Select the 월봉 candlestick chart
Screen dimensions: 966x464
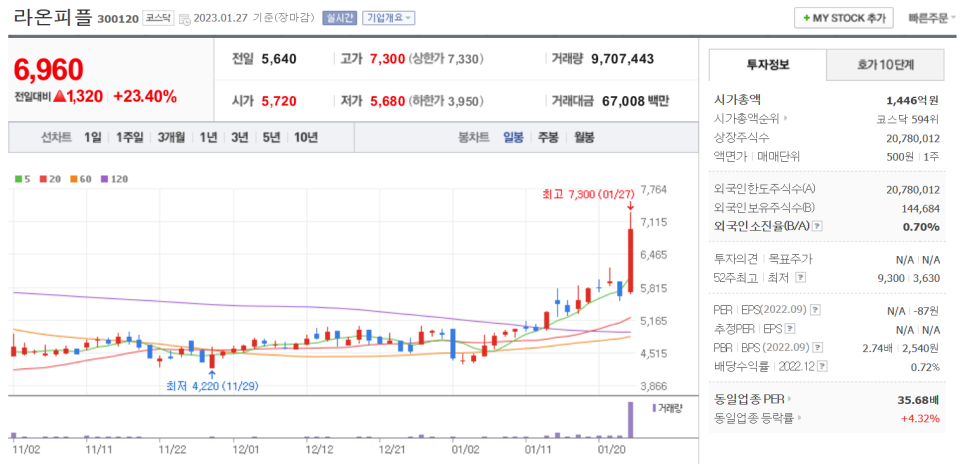(x=584, y=137)
